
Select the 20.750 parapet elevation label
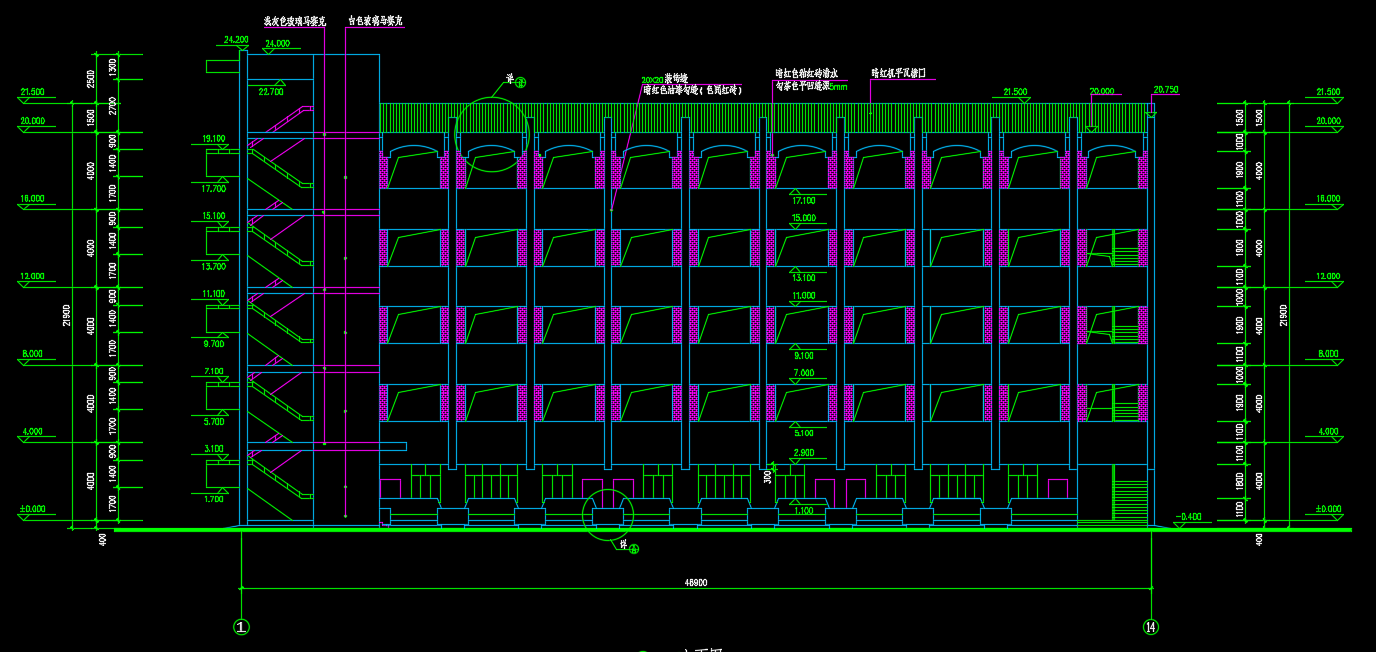click(1166, 90)
